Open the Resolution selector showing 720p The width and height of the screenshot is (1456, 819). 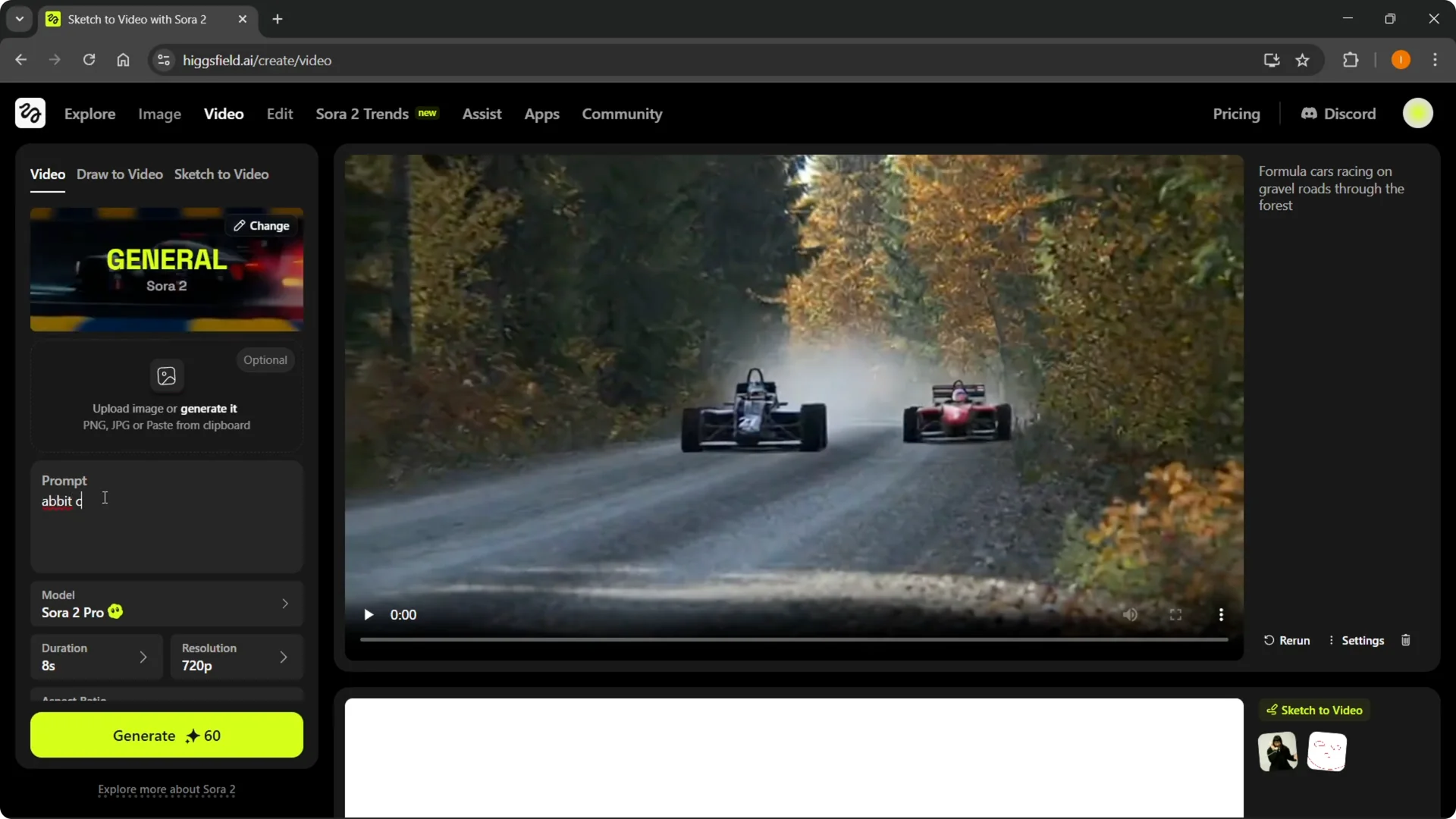(x=236, y=657)
